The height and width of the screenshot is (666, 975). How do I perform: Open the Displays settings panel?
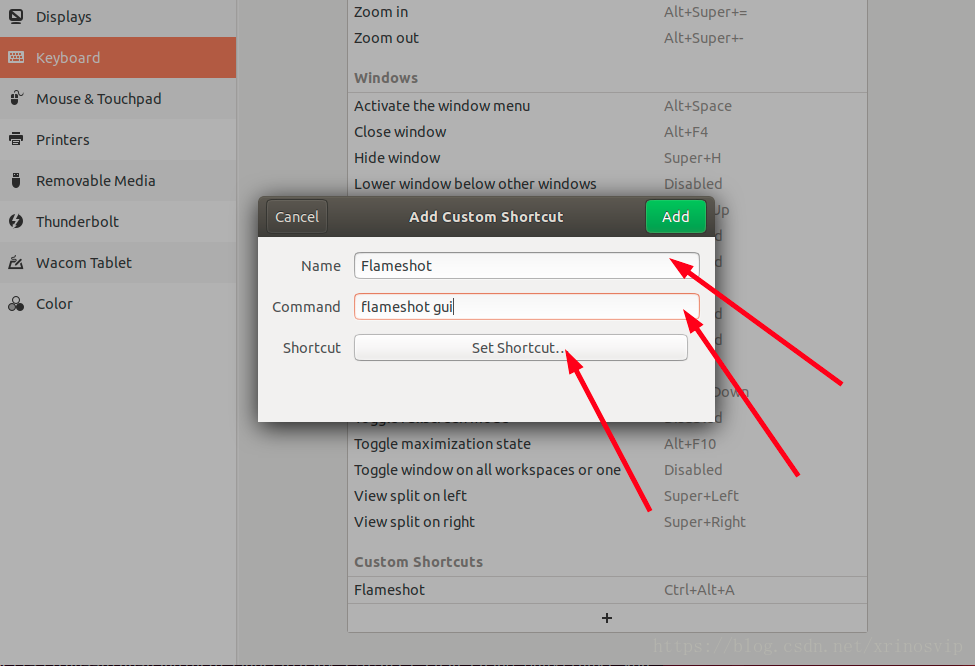point(118,17)
